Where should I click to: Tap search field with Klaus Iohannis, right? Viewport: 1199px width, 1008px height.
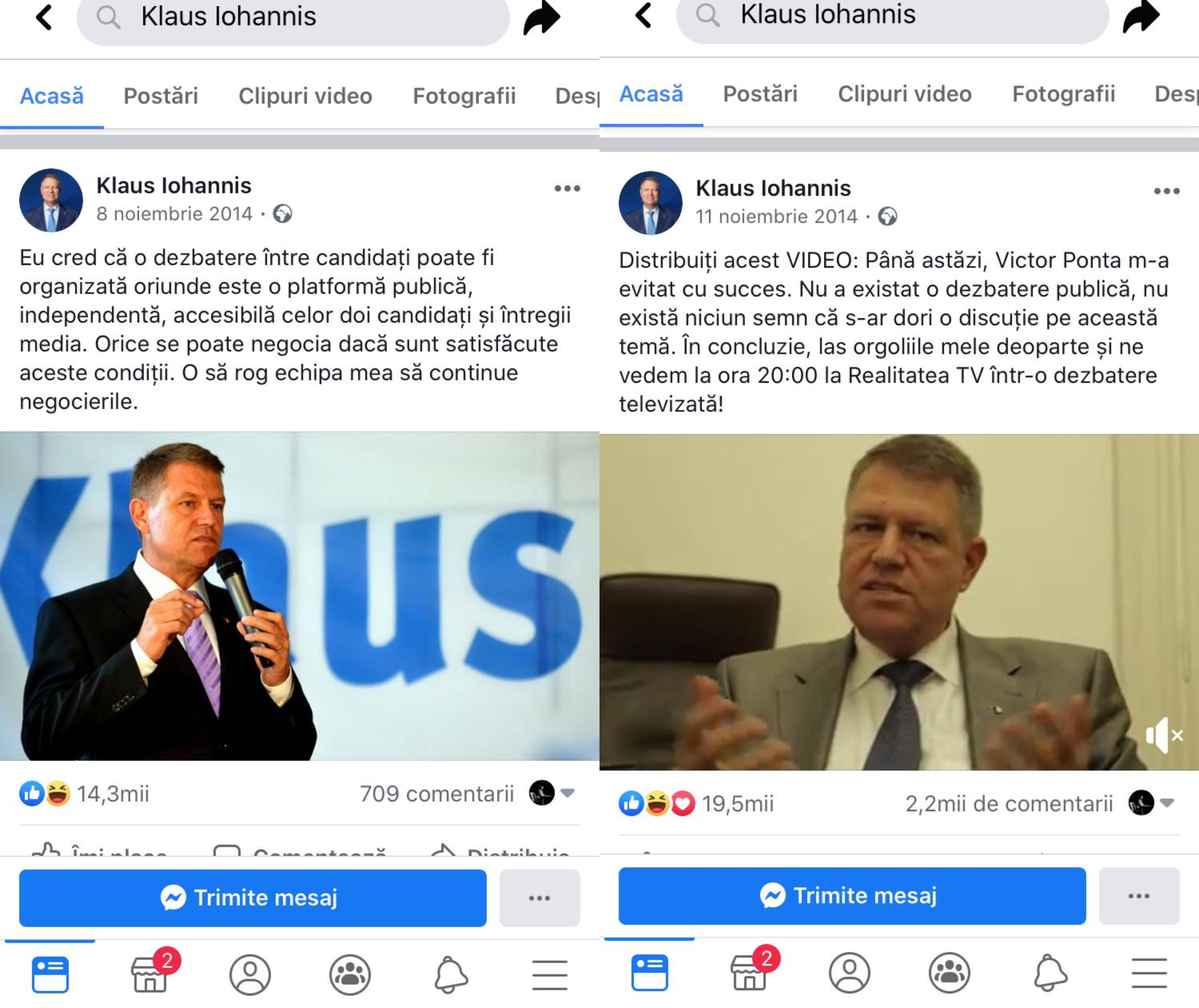[892, 17]
